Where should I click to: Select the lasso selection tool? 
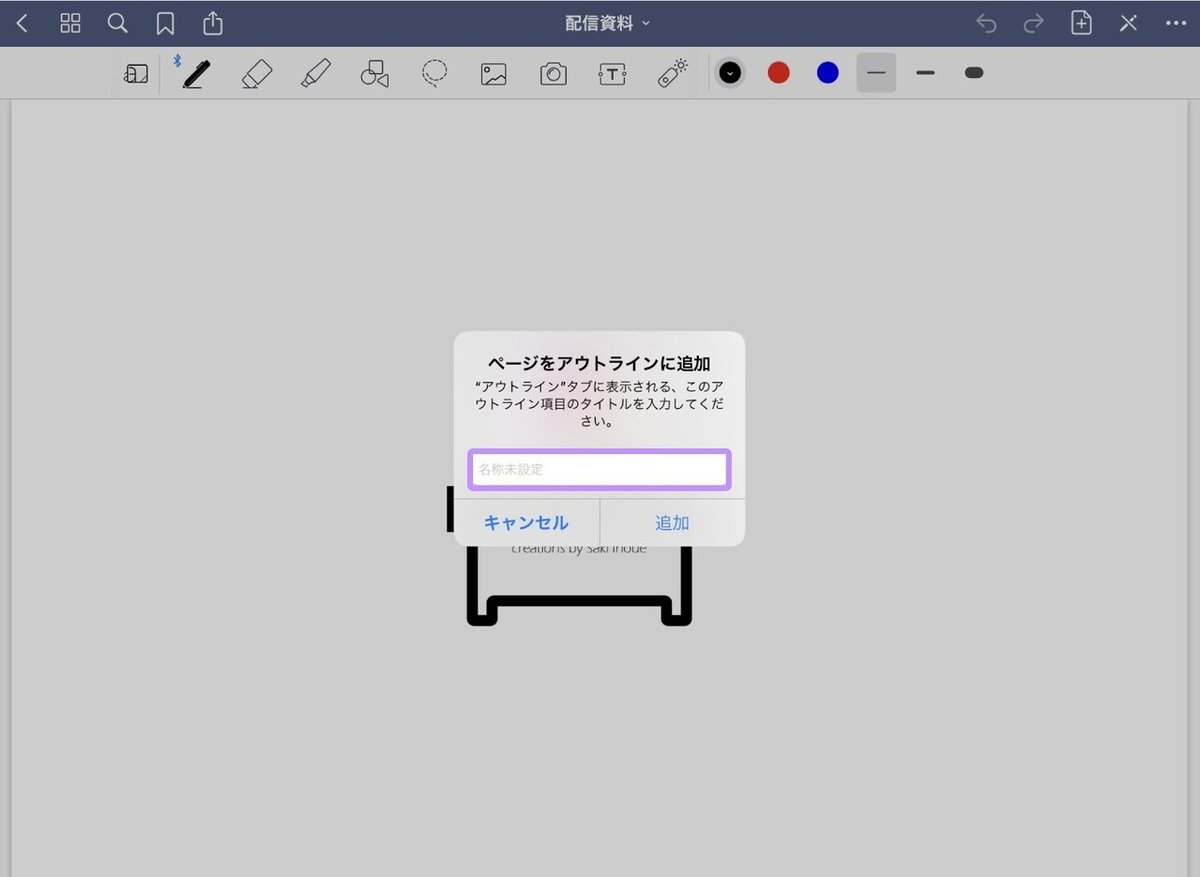[433, 72]
